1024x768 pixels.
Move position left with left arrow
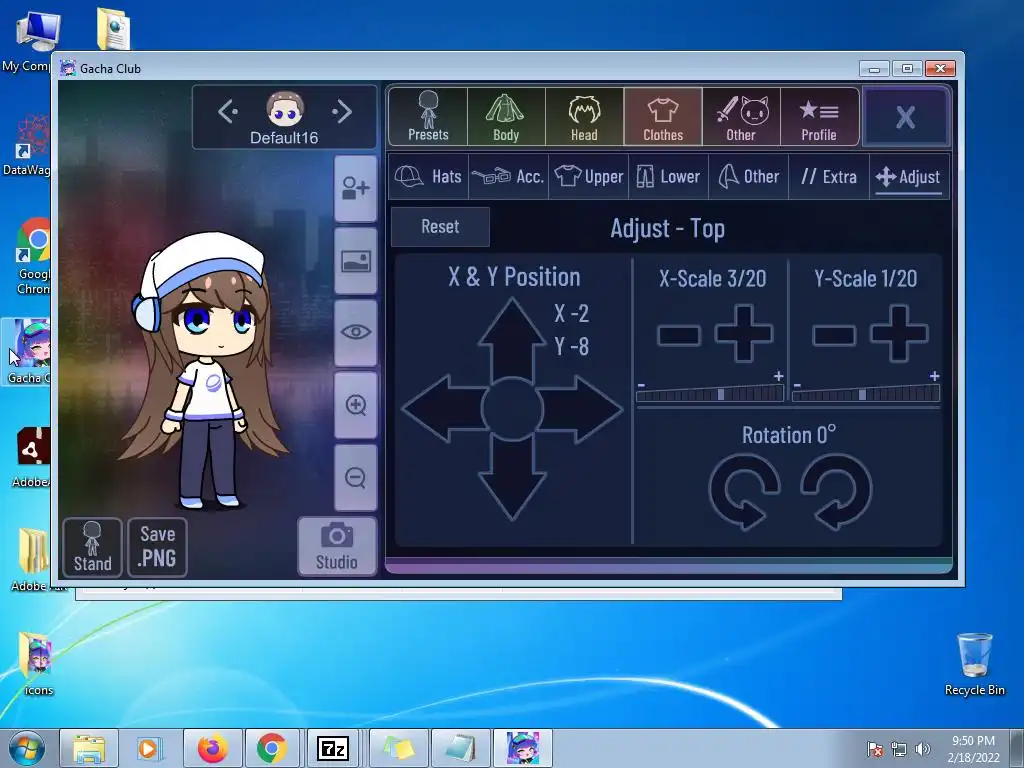(x=443, y=409)
